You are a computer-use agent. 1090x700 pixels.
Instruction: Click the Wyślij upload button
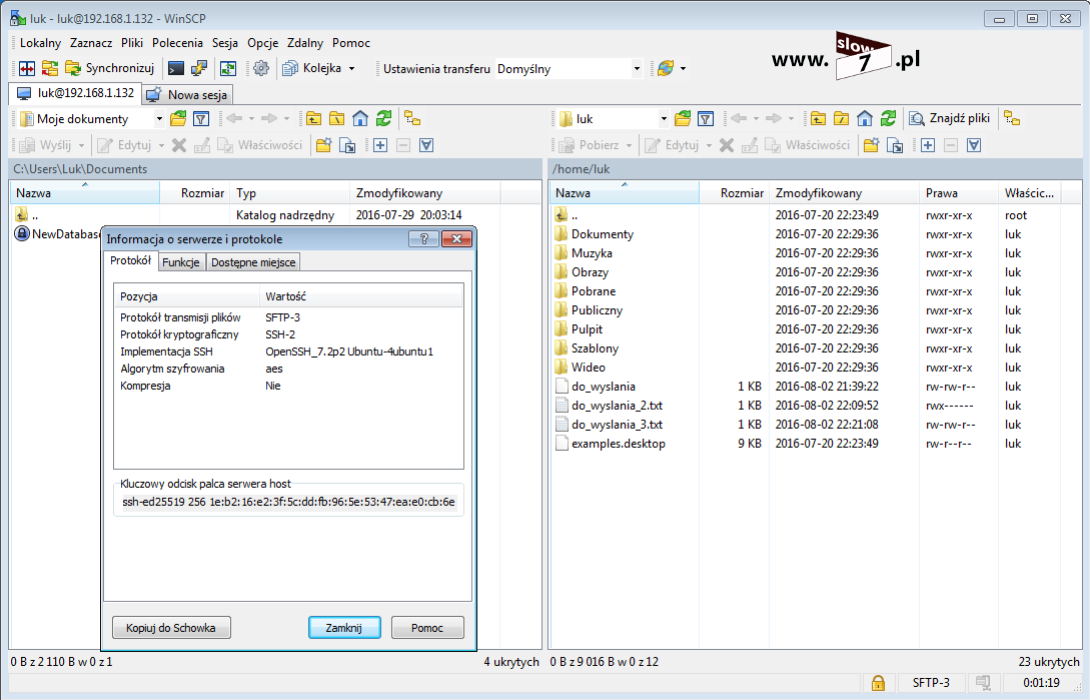point(46,145)
